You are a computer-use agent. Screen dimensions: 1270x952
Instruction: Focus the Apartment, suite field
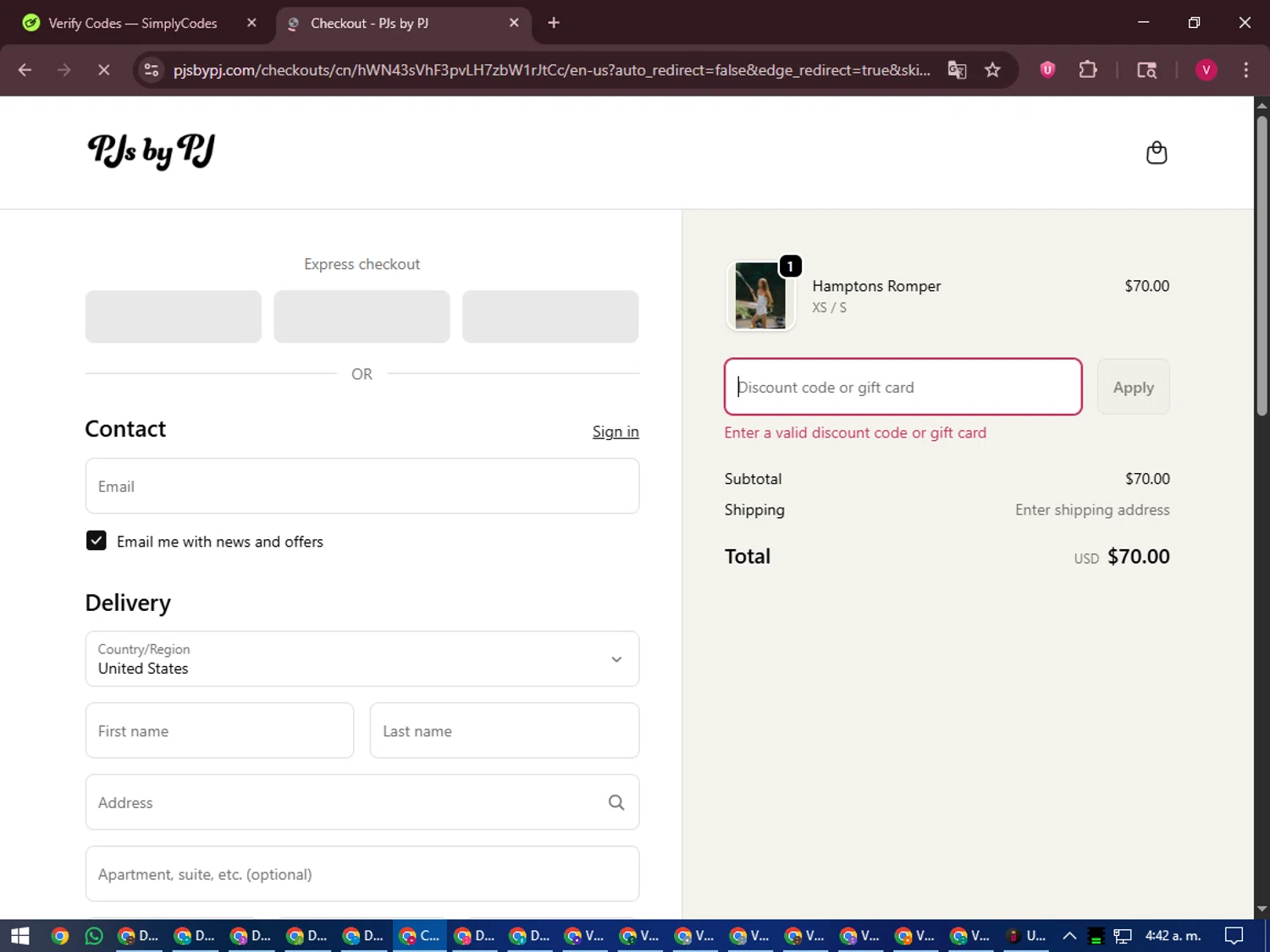pyautogui.click(x=362, y=873)
